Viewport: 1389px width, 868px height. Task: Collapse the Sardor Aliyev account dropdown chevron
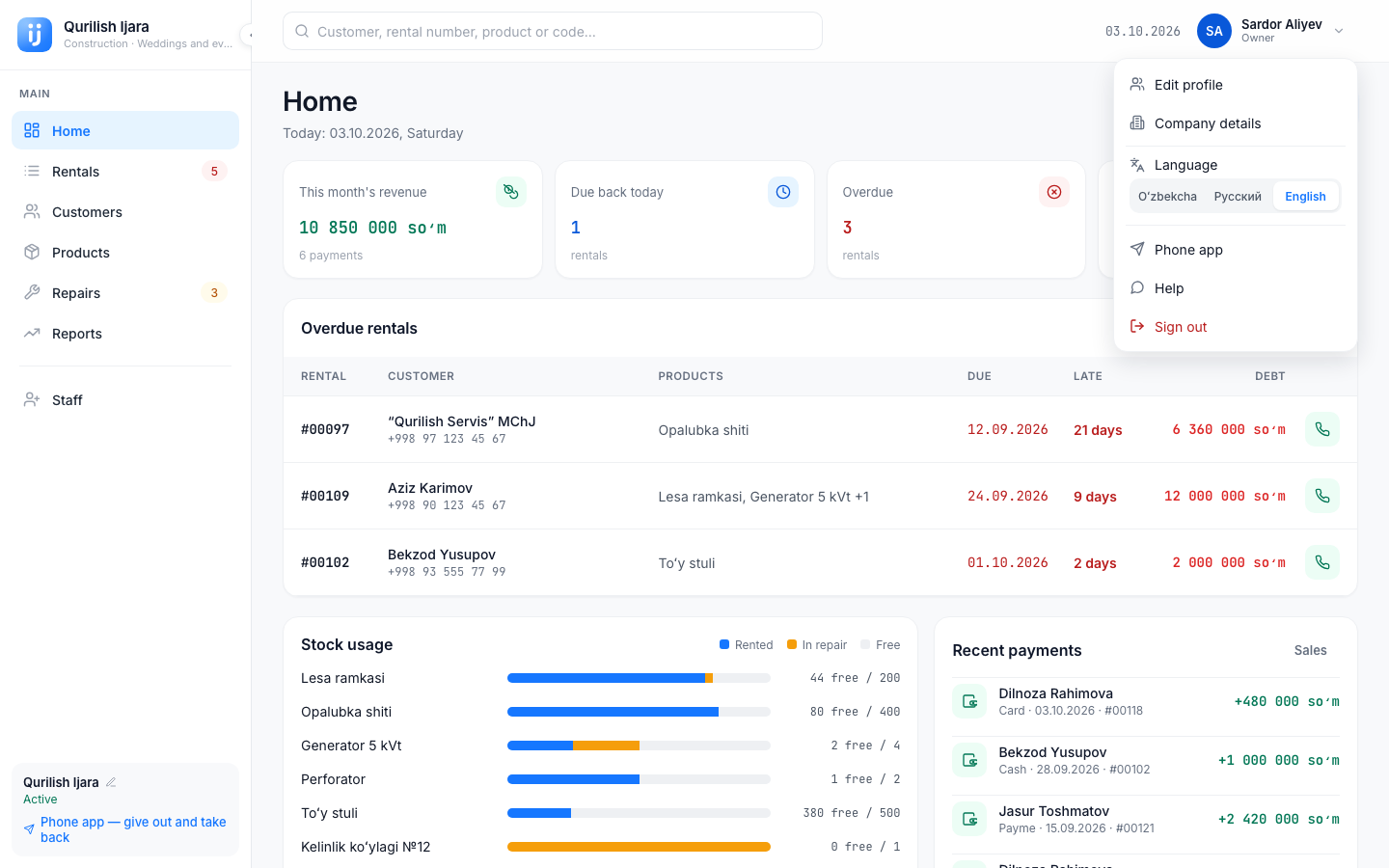[x=1339, y=31]
